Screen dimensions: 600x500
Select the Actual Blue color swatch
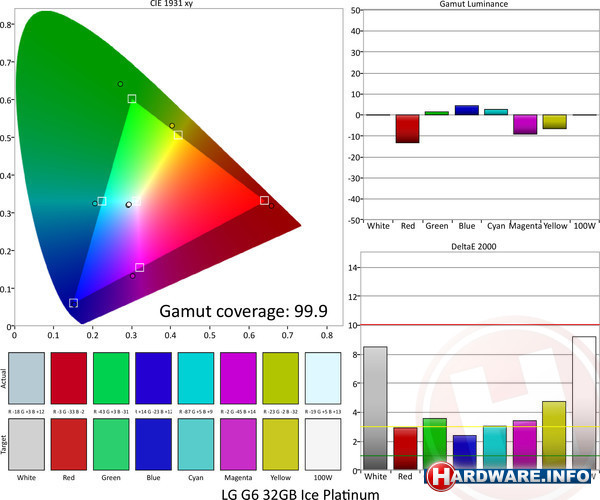[153, 378]
